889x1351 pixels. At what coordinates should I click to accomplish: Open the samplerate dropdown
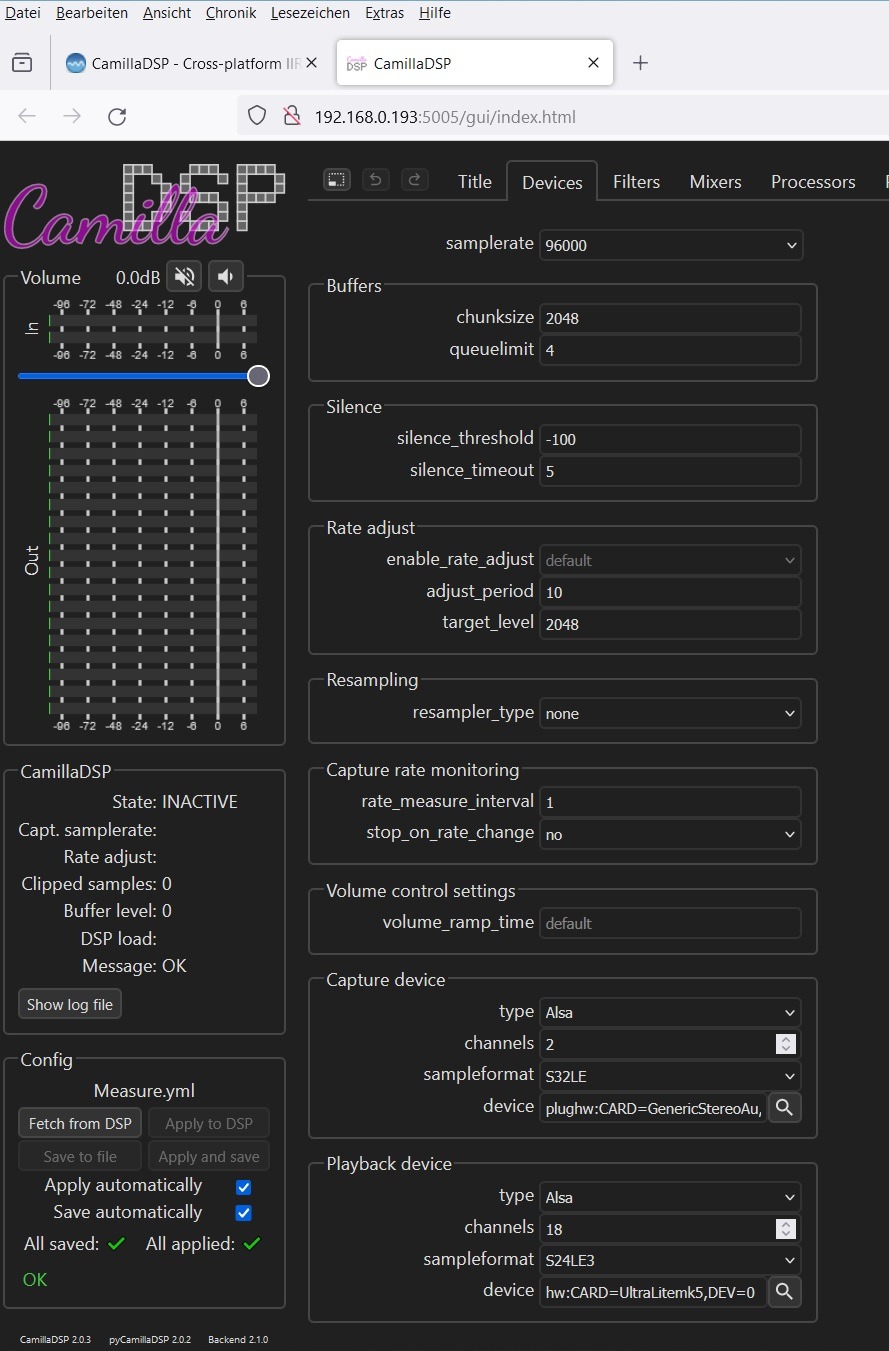click(671, 245)
